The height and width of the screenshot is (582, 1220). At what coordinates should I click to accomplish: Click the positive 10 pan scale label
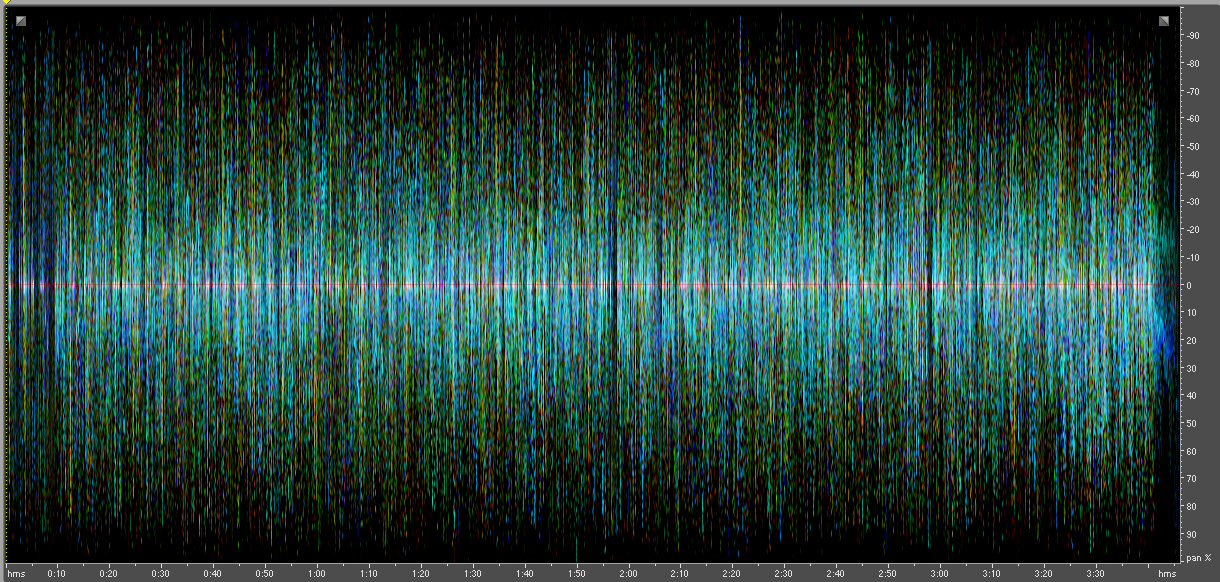pyautogui.click(x=1193, y=313)
